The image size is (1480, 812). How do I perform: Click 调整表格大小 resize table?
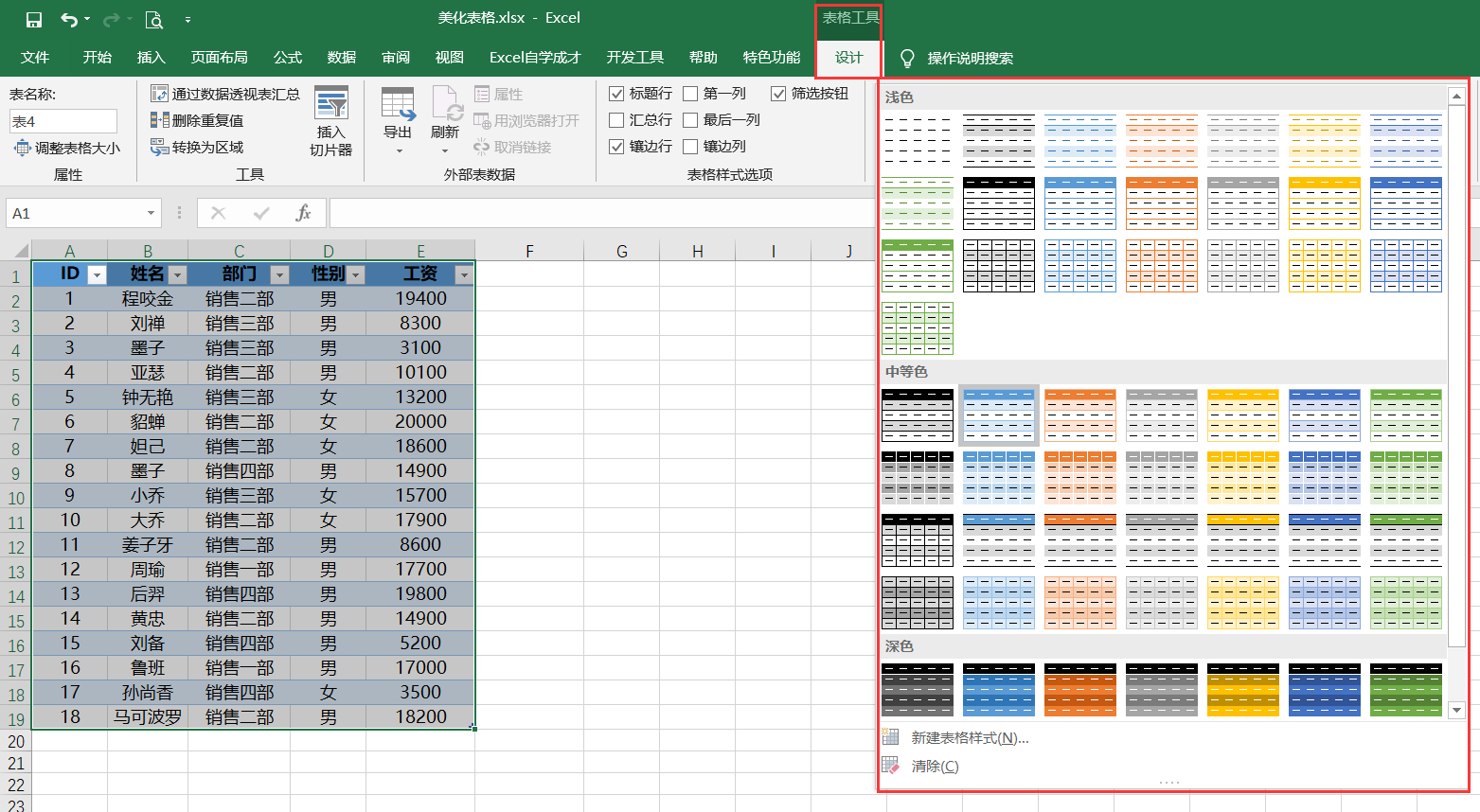tap(66, 148)
